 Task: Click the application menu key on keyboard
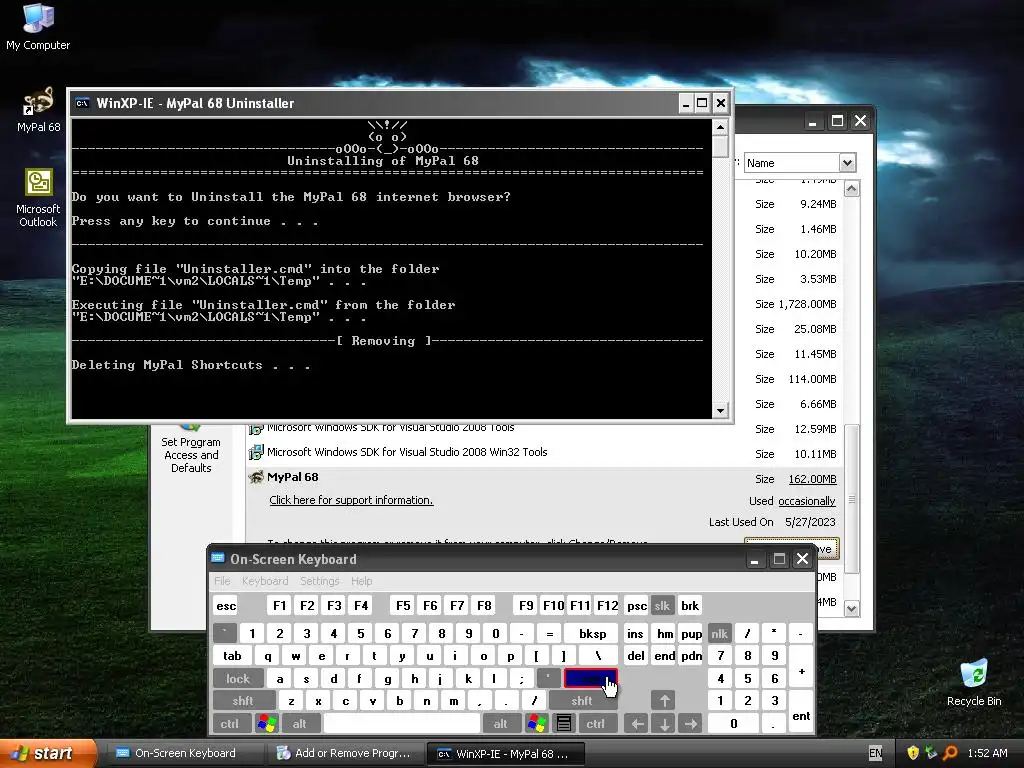(564, 724)
